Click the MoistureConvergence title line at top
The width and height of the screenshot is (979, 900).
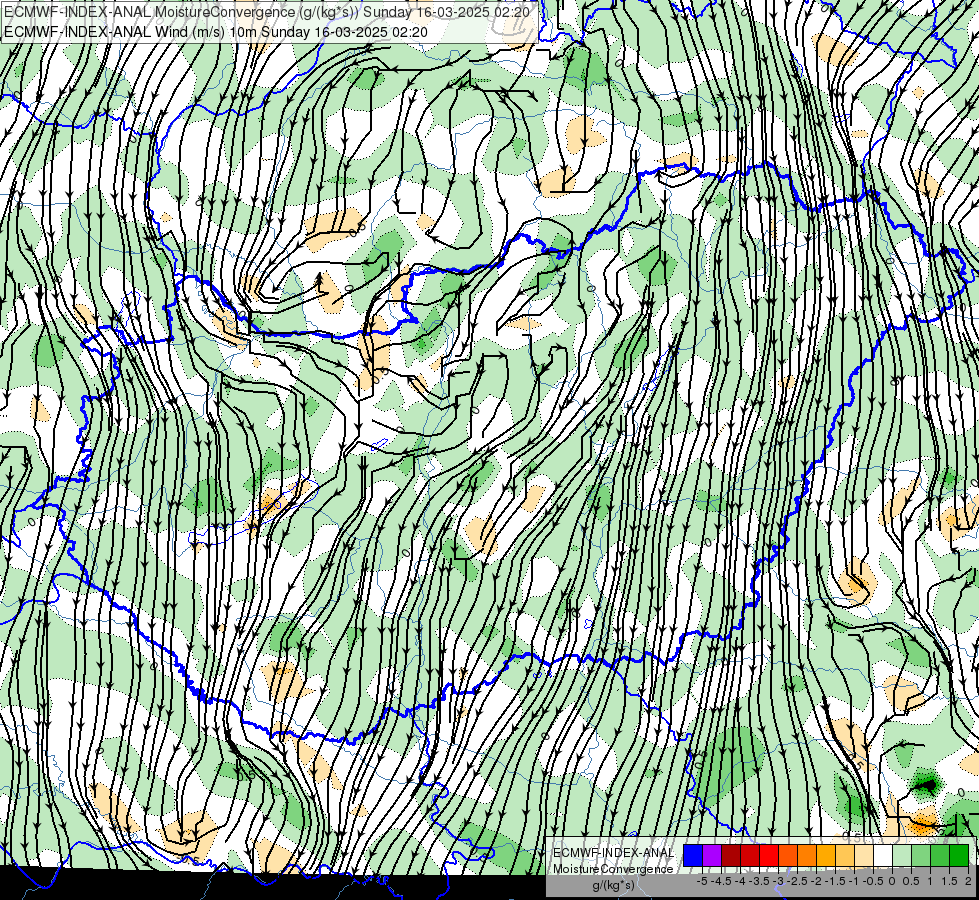[x=267, y=12]
